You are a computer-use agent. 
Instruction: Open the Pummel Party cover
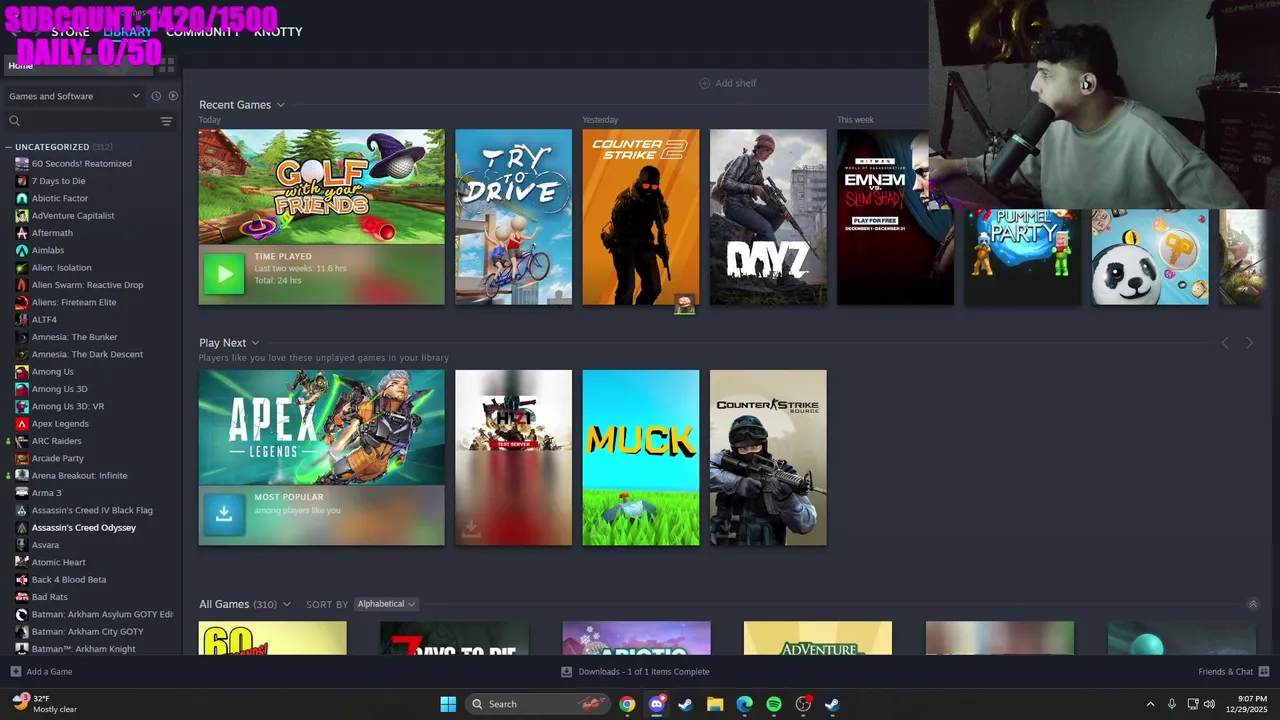point(1023,256)
